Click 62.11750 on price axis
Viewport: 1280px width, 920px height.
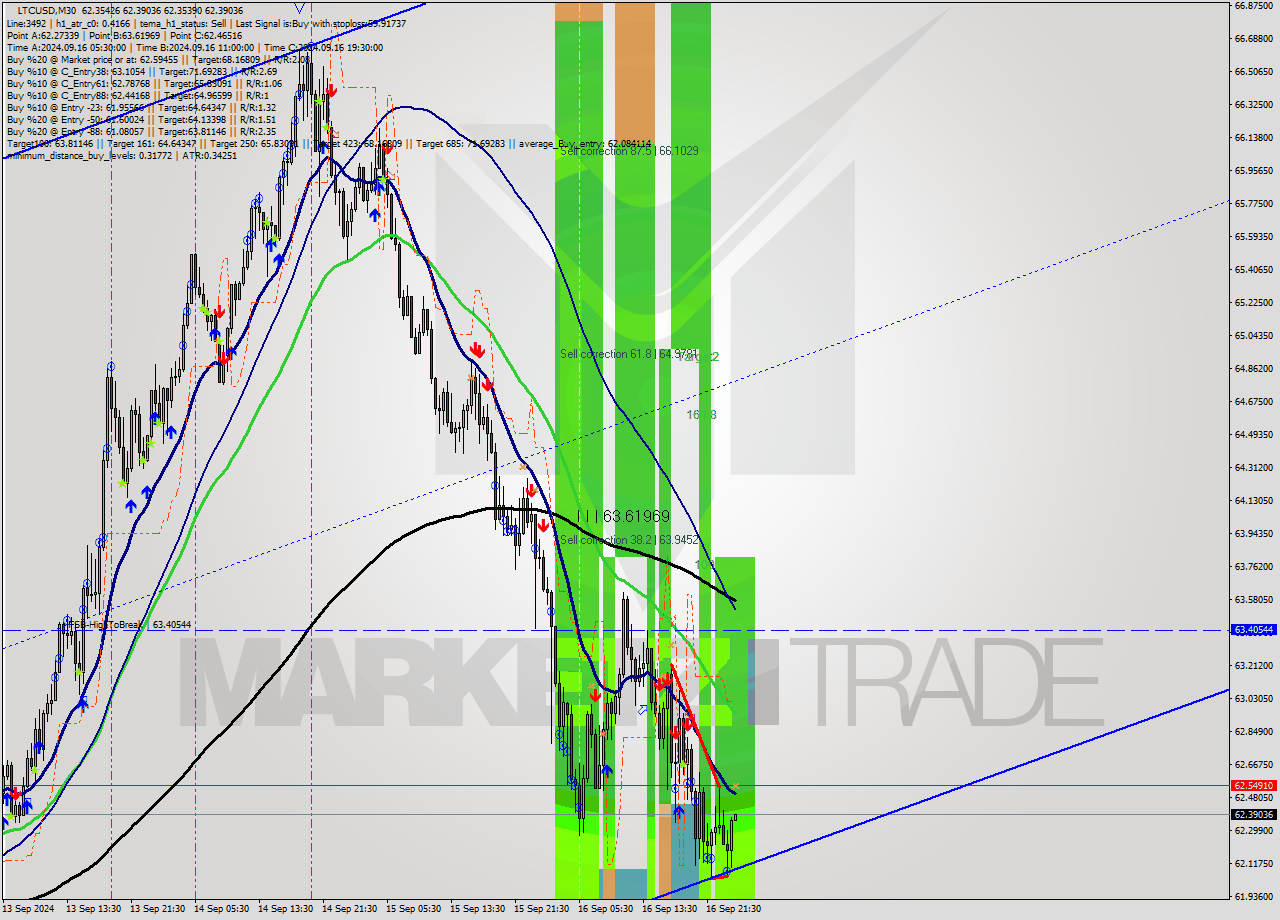(x=1253, y=863)
